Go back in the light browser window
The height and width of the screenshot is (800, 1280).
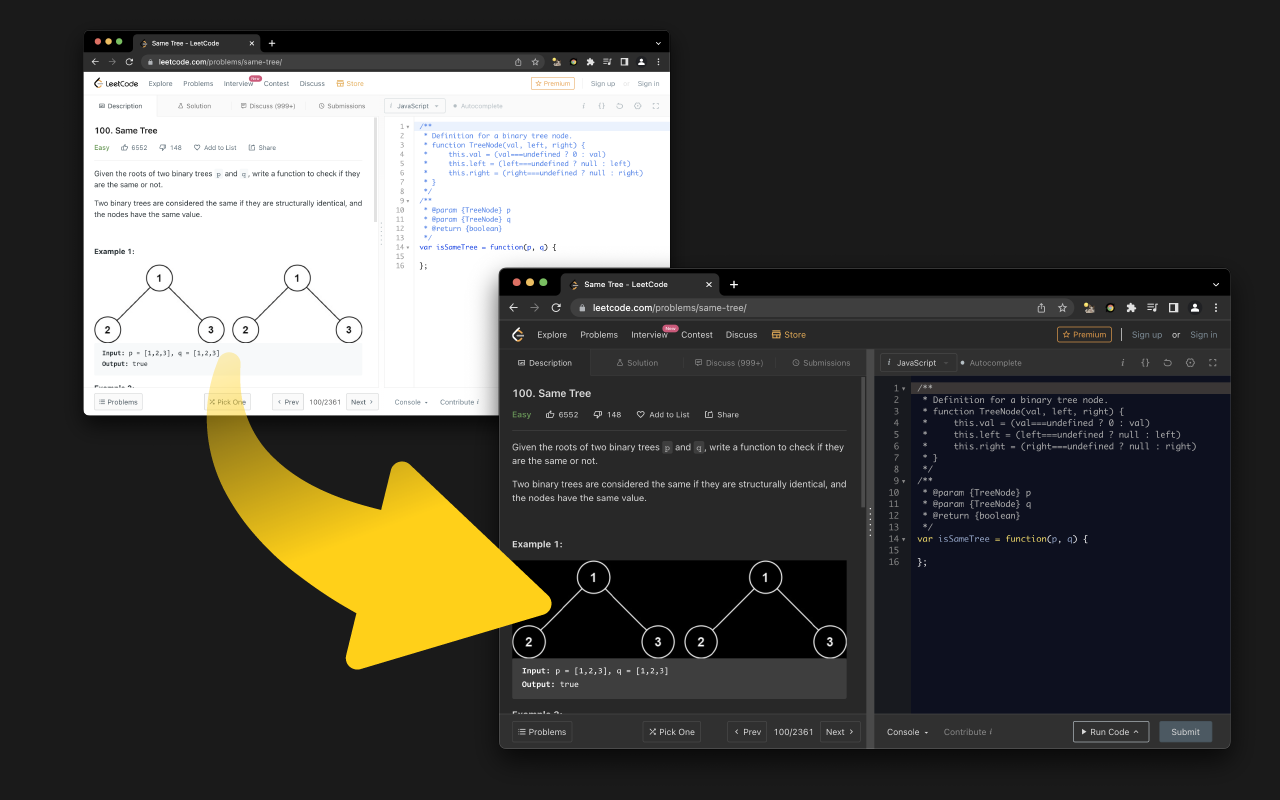pos(95,62)
